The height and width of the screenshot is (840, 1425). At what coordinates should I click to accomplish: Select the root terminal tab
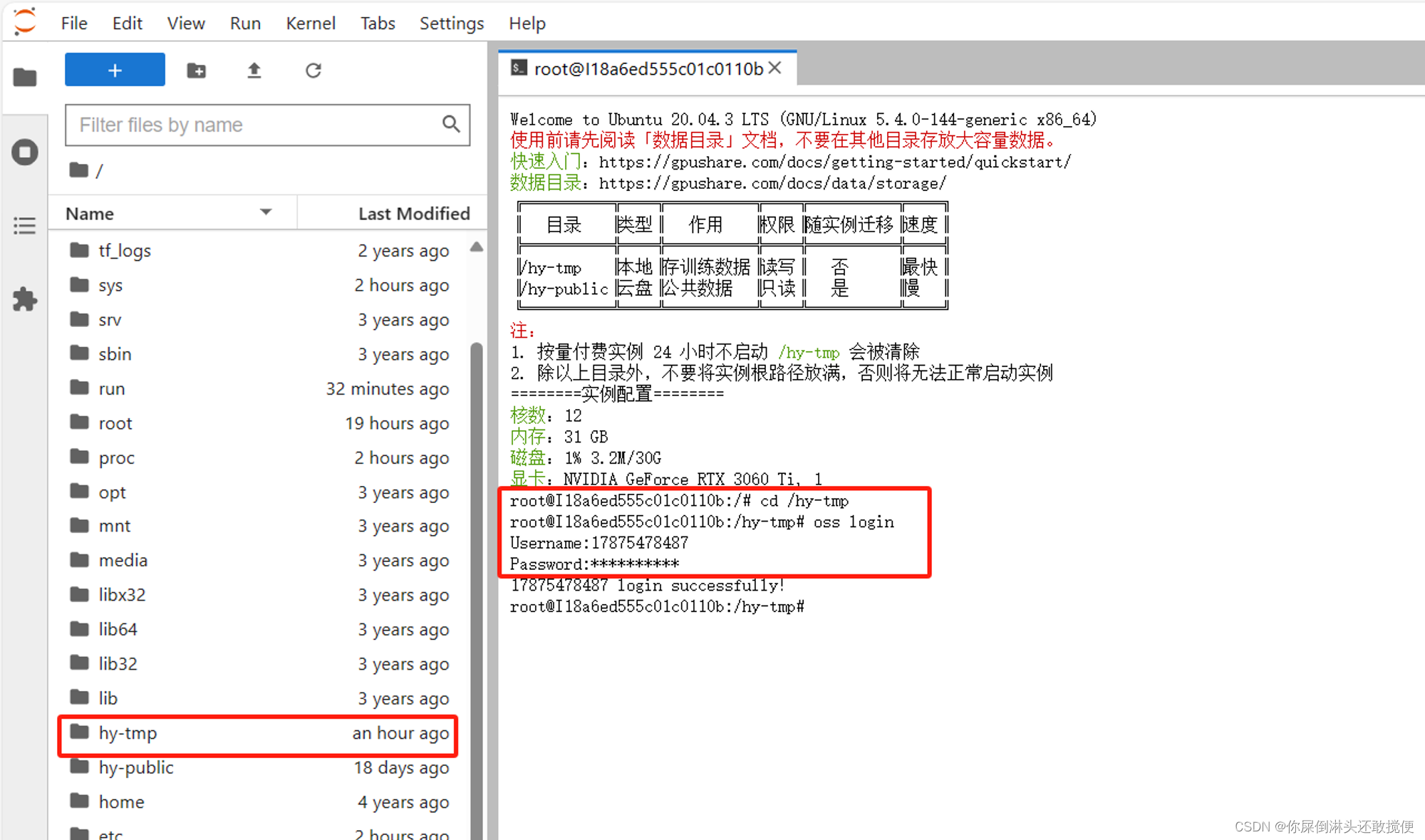tap(647, 69)
